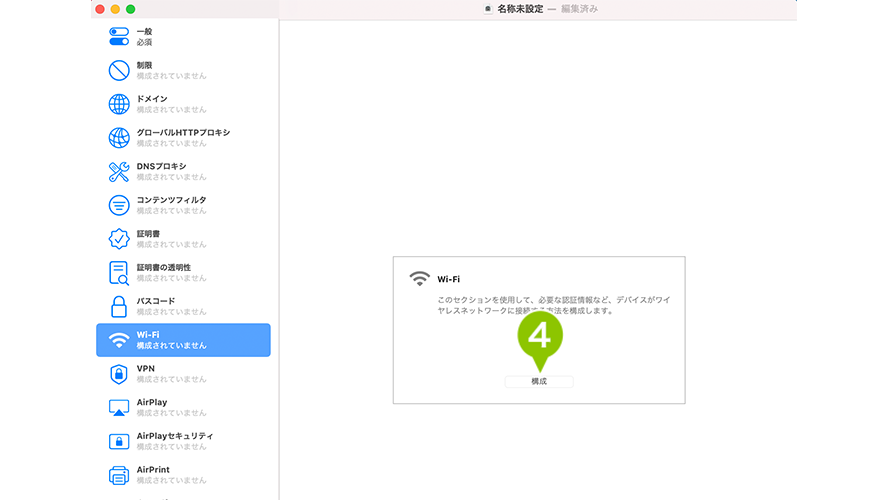The height and width of the screenshot is (500, 889).
Task: Select the 一般 payload row
Action: coord(183,37)
